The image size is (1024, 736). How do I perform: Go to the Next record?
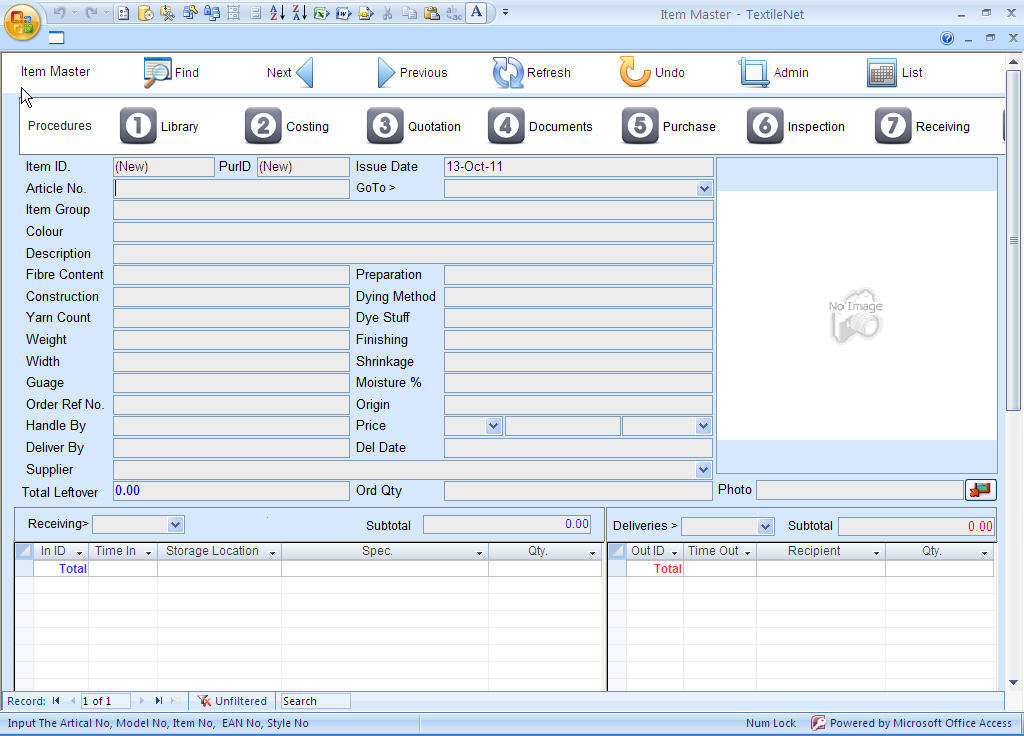290,72
